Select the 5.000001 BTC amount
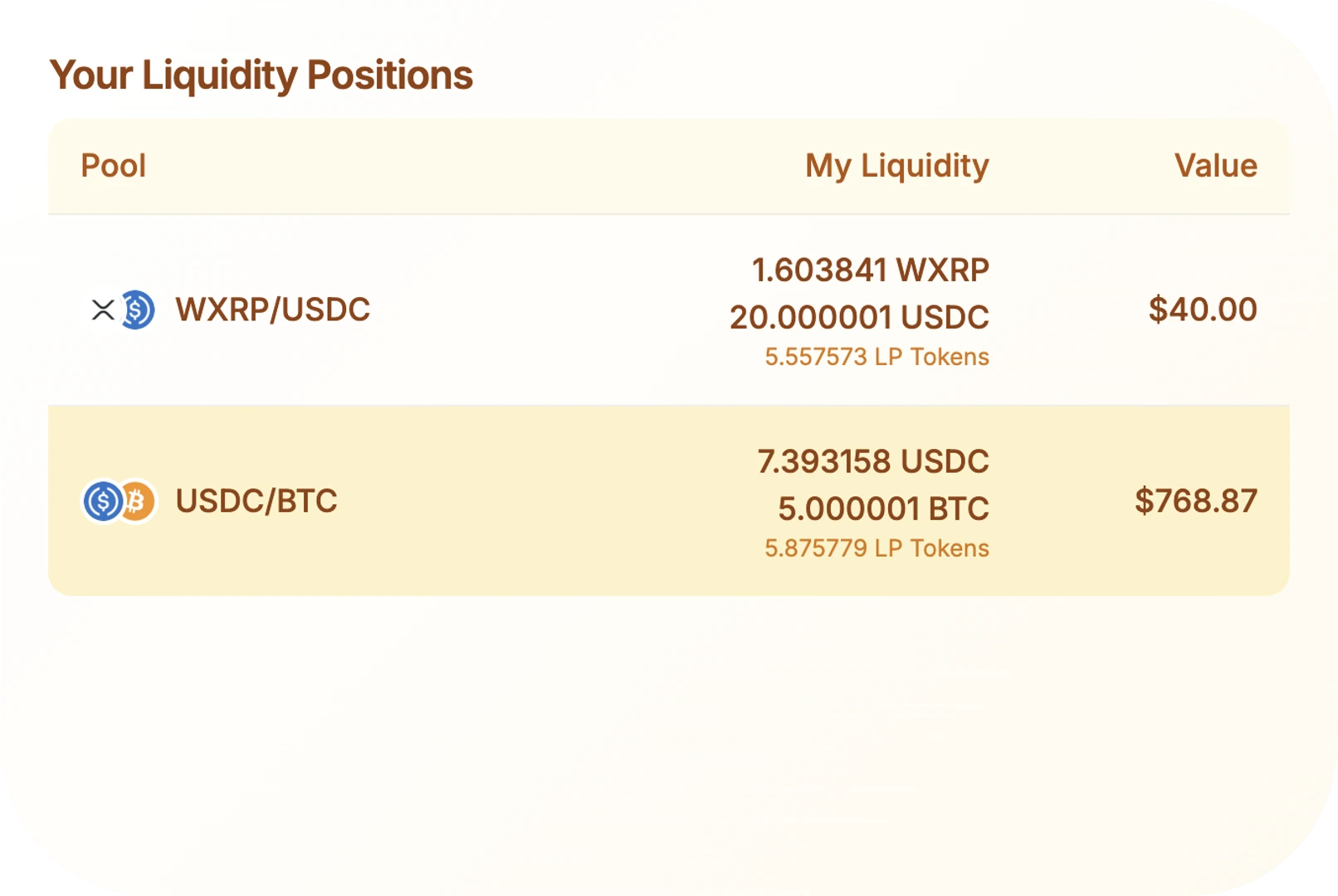 pyautogui.click(x=883, y=509)
